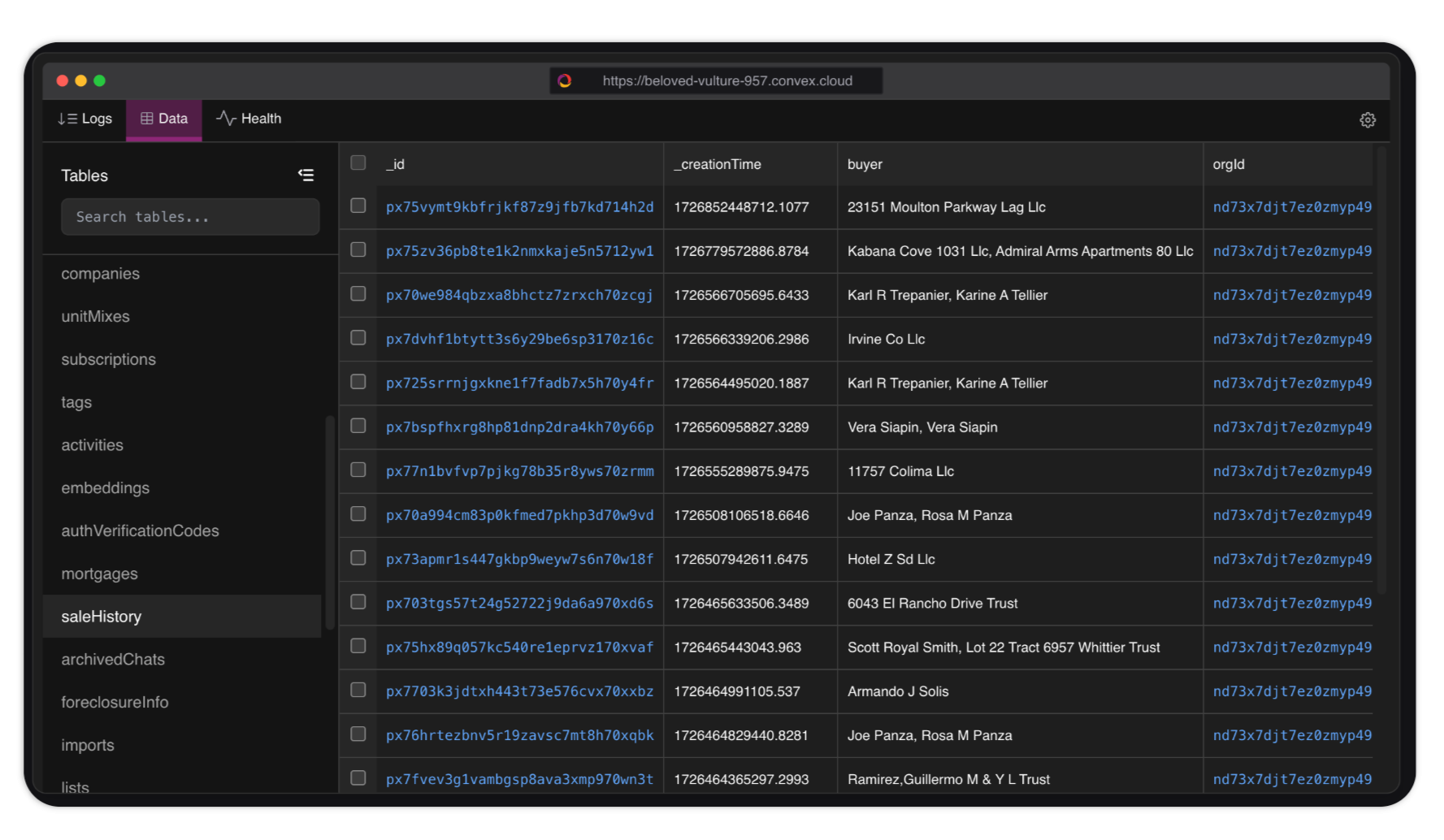Open id link px73apmr1s447gkbp9weyw7s6n70w18f
This screenshot has width=1444, height=840.
point(520,559)
